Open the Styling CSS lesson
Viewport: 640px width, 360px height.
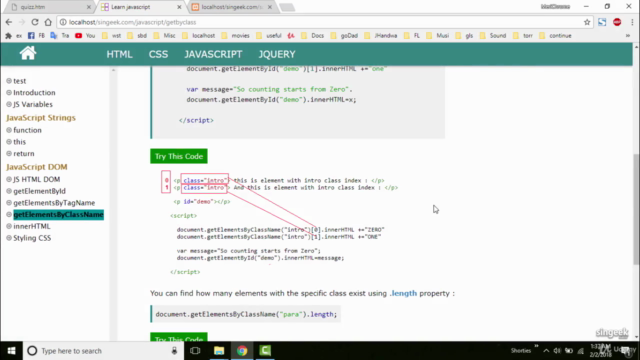(x=32, y=238)
